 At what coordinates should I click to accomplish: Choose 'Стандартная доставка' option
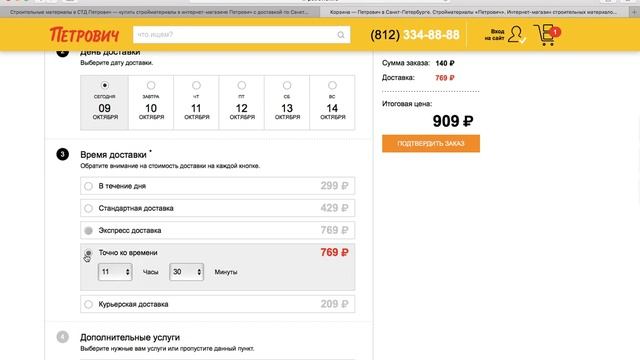coord(218,208)
